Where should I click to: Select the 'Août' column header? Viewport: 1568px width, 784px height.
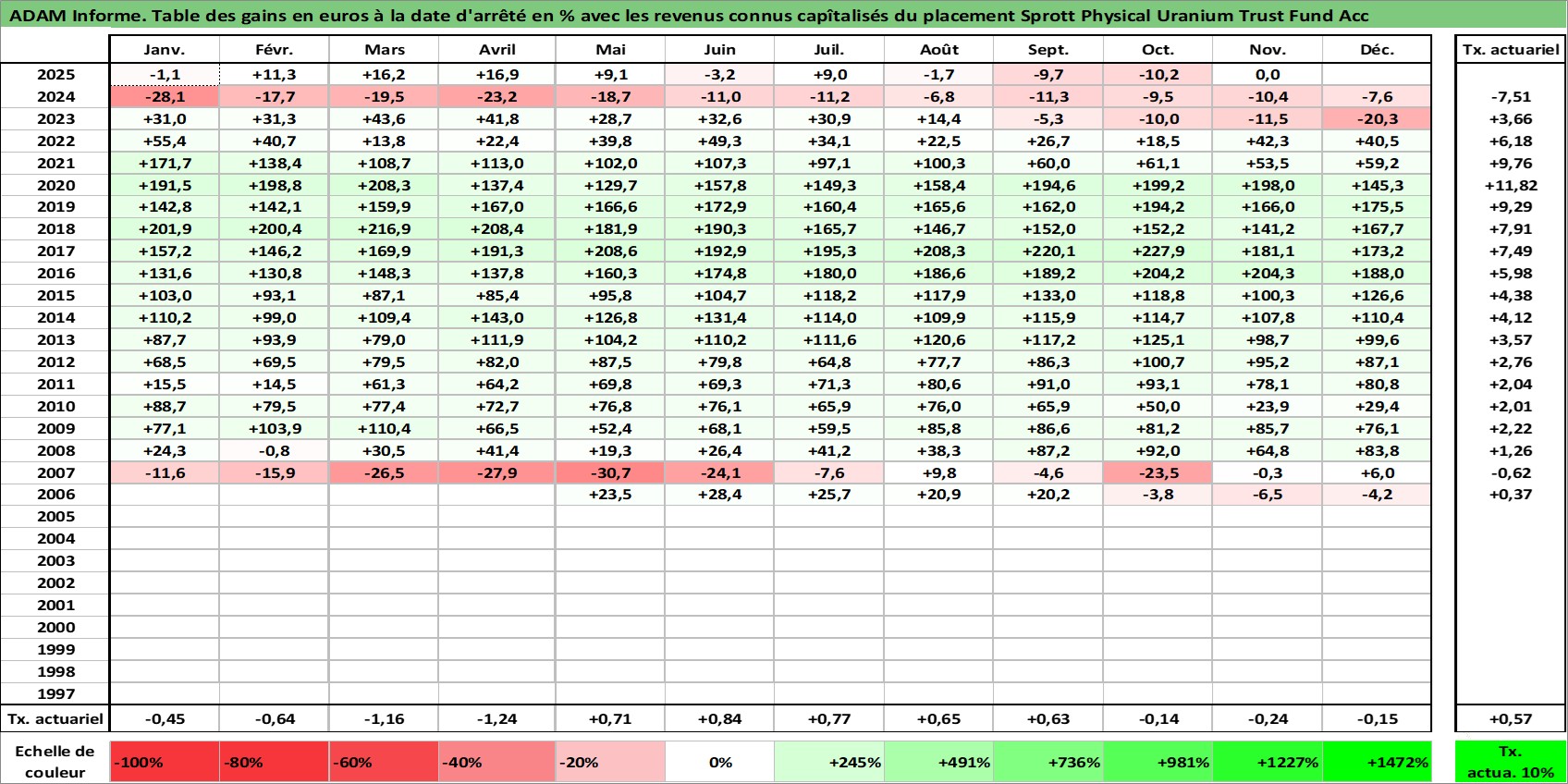[939, 50]
